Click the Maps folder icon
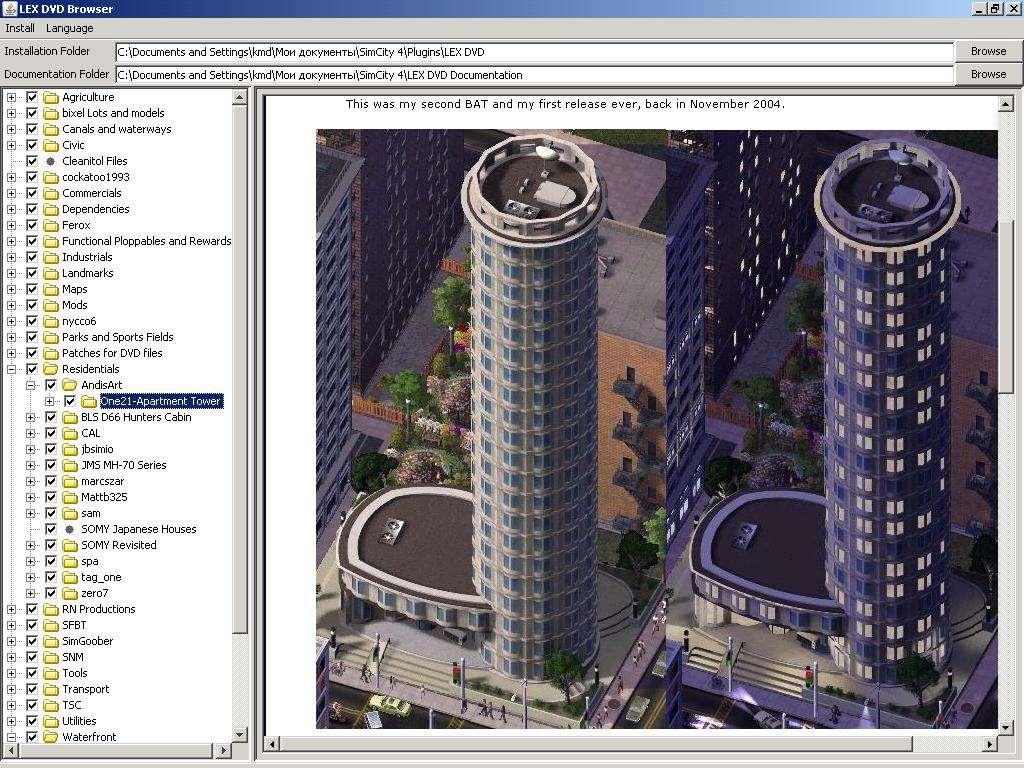 click(x=51, y=289)
